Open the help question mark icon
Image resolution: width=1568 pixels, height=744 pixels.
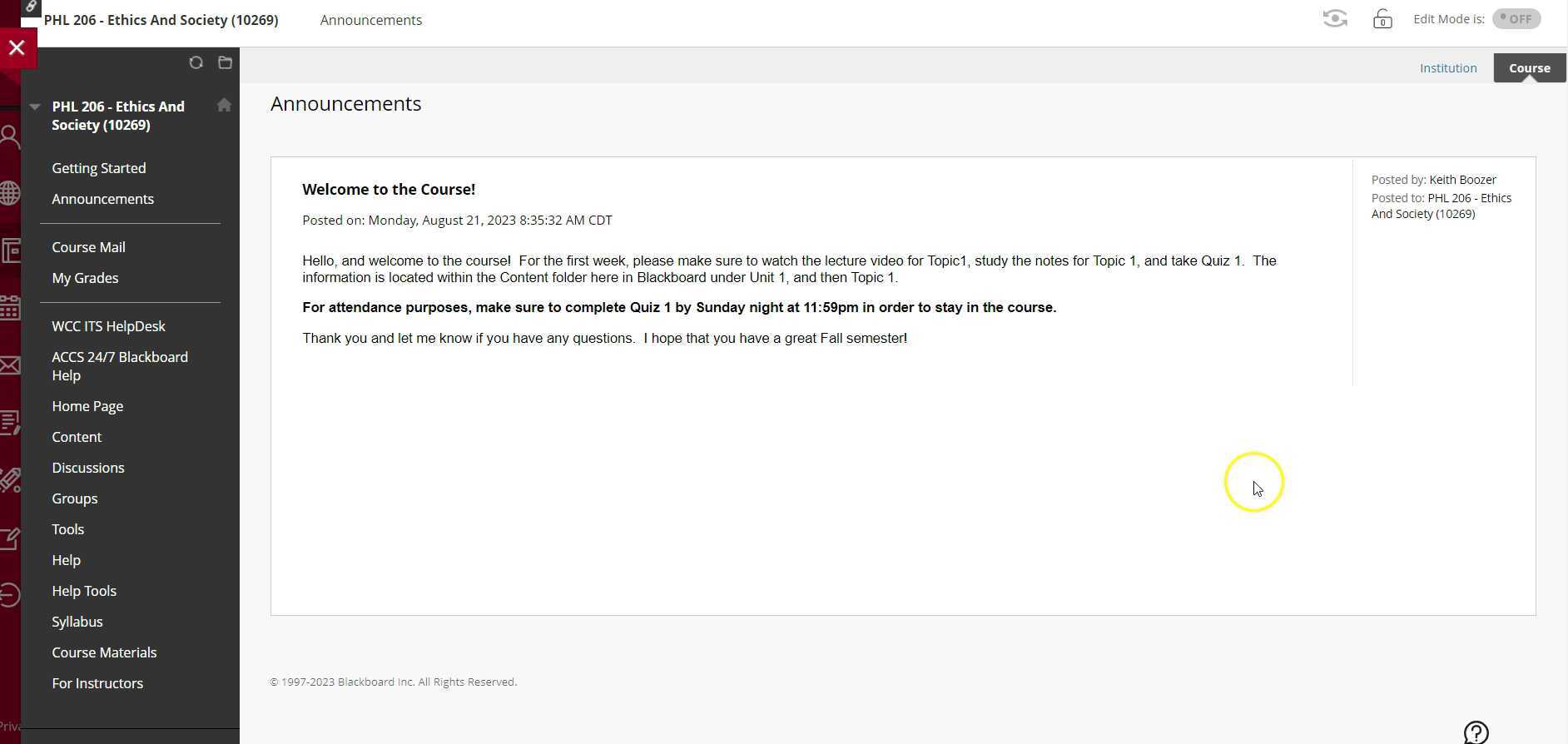click(x=1476, y=732)
